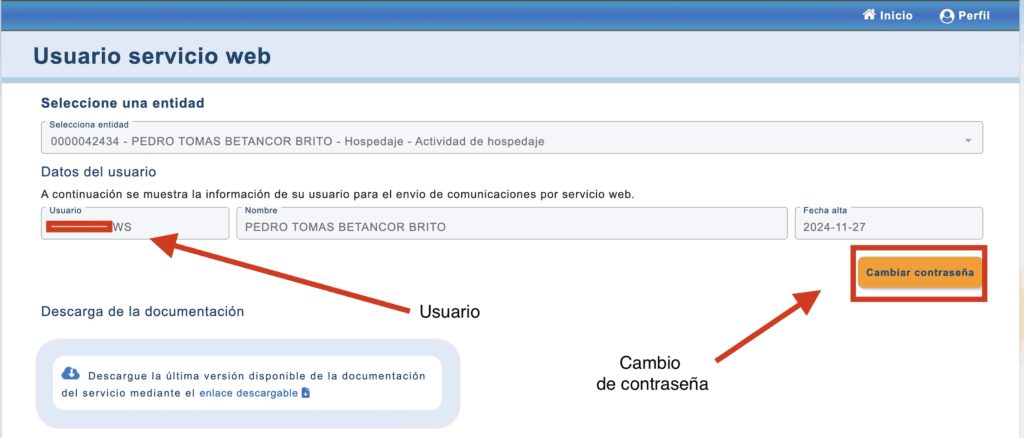Click the Usuario input field
The height and width of the screenshot is (438, 1024).
click(x=135, y=223)
